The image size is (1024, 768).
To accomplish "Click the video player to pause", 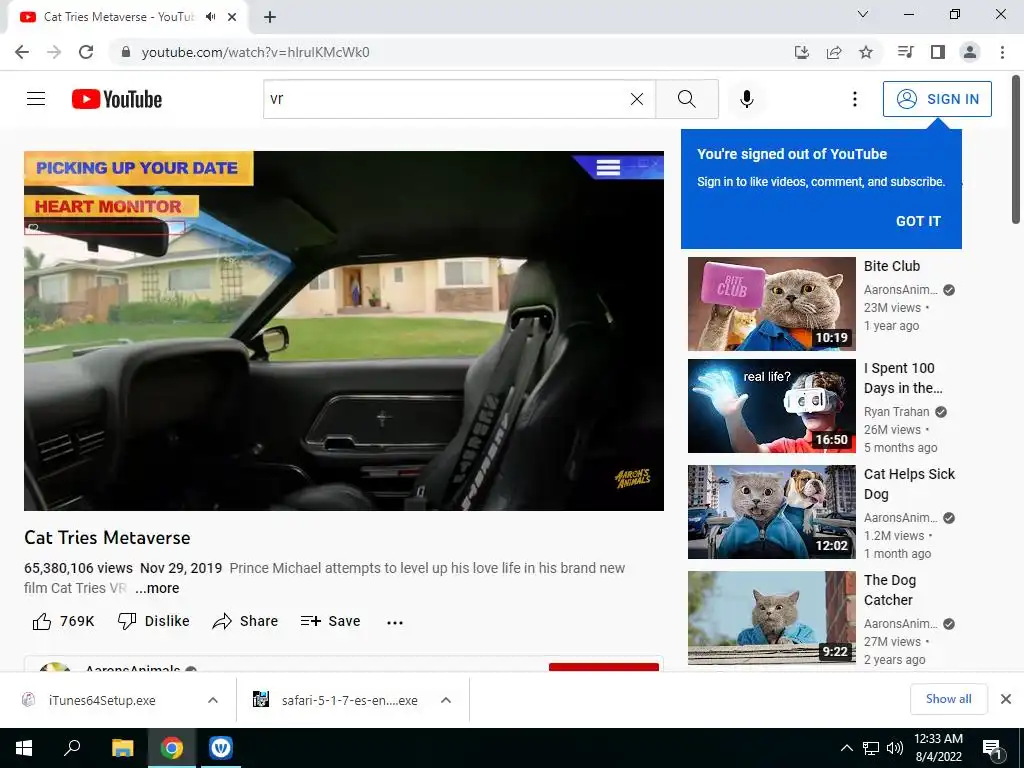I will [x=344, y=330].
